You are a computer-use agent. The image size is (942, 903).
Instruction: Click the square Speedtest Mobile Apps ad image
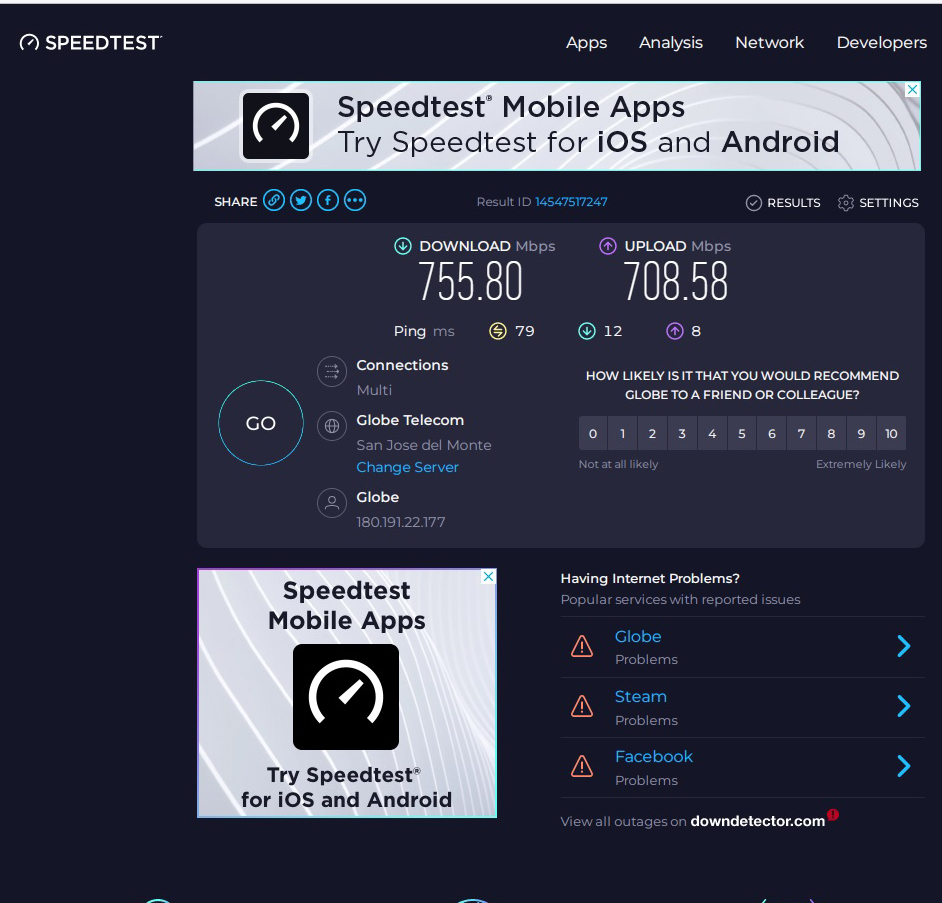click(x=347, y=693)
